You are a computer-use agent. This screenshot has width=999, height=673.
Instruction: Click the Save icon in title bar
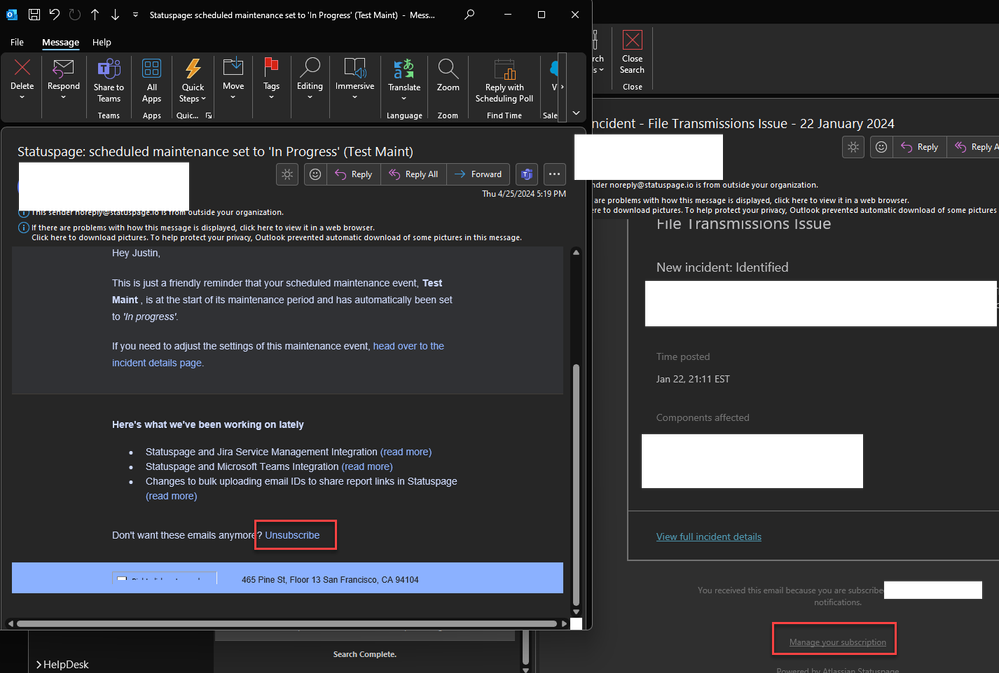point(34,14)
